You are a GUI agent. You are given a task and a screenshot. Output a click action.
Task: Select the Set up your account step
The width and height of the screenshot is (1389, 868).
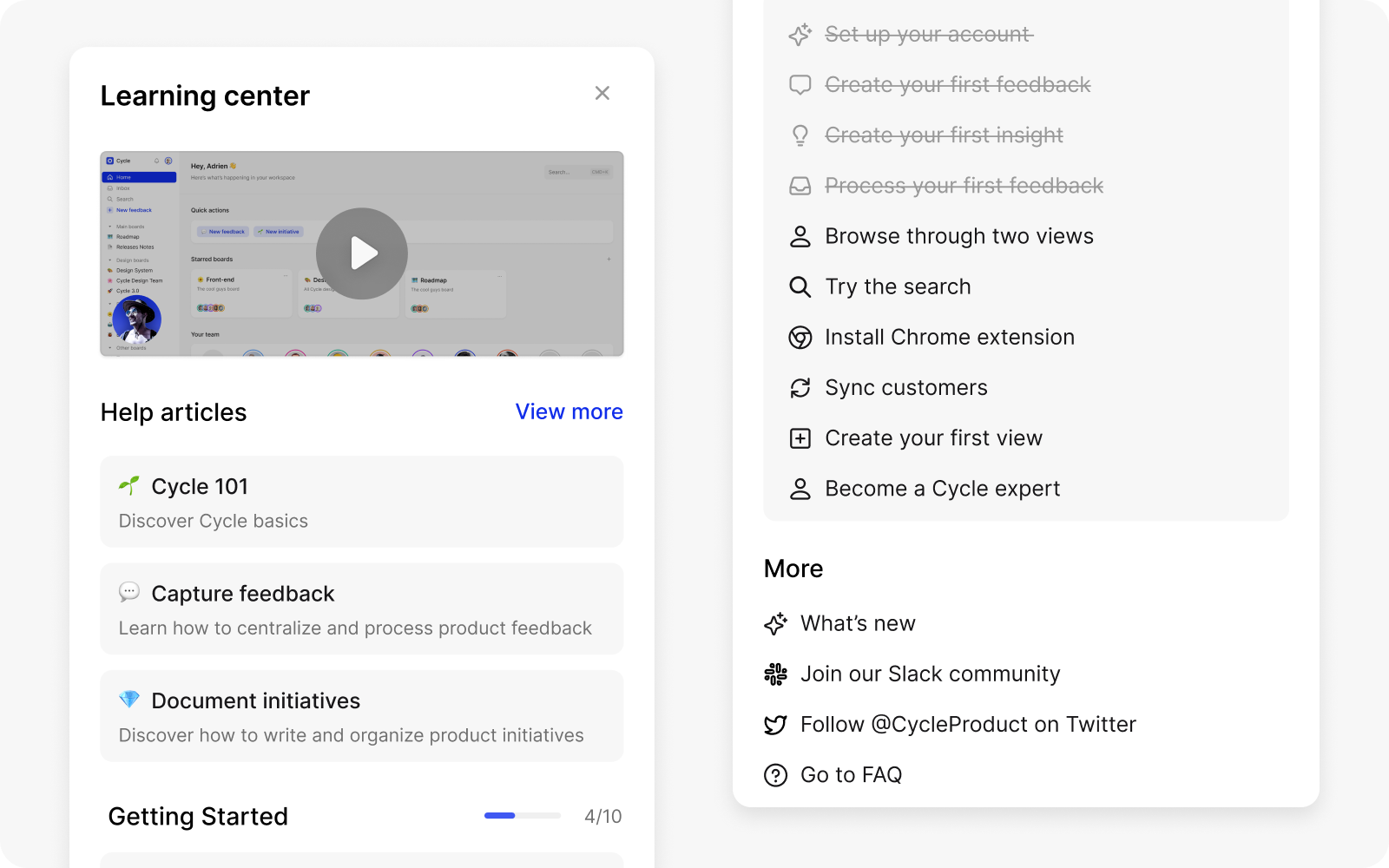point(929,35)
